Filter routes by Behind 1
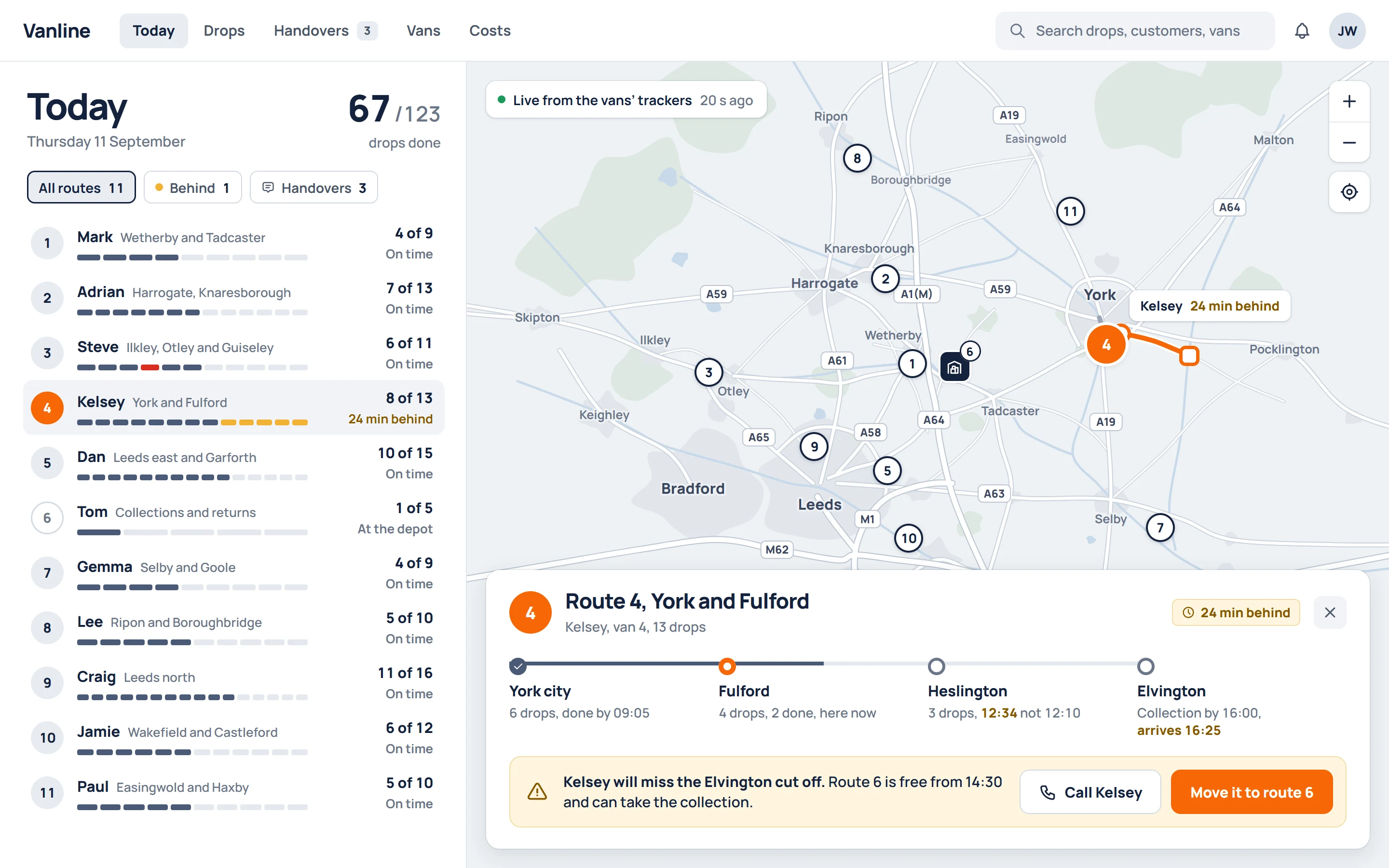The width and height of the screenshot is (1389, 868). pos(193,188)
